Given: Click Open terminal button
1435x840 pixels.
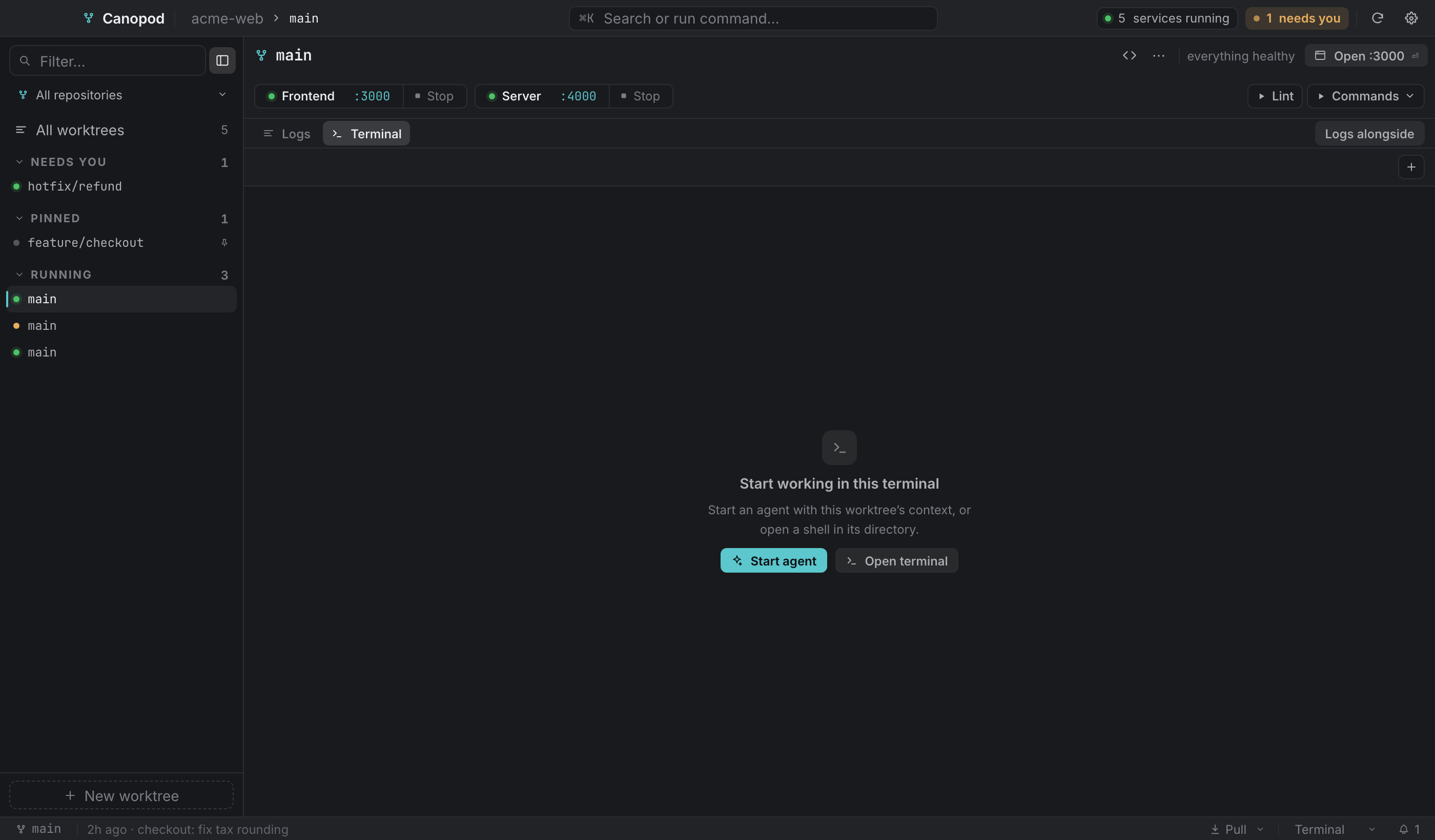Looking at the screenshot, I should point(896,560).
